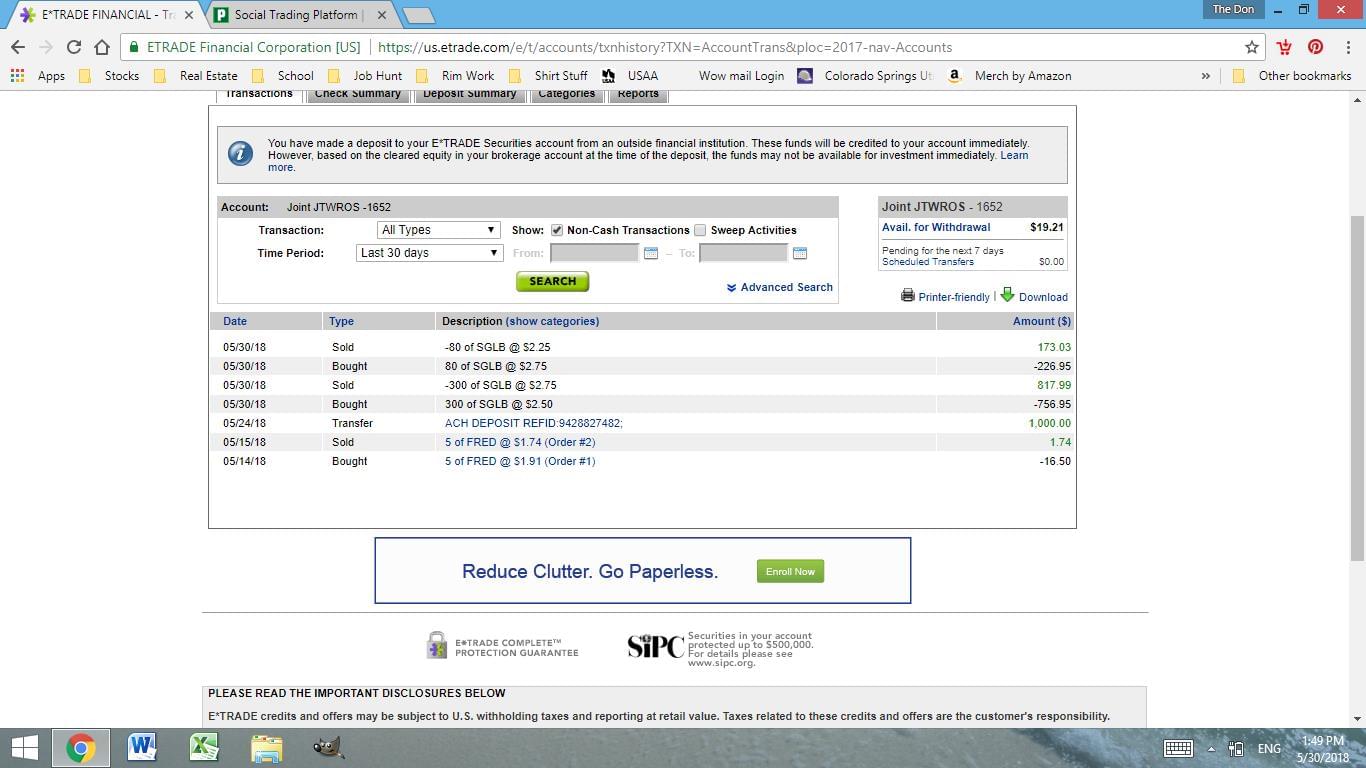The width and height of the screenshot is (1366, 768).
Task: Click the To date input field
Action: tap(743, 253)
